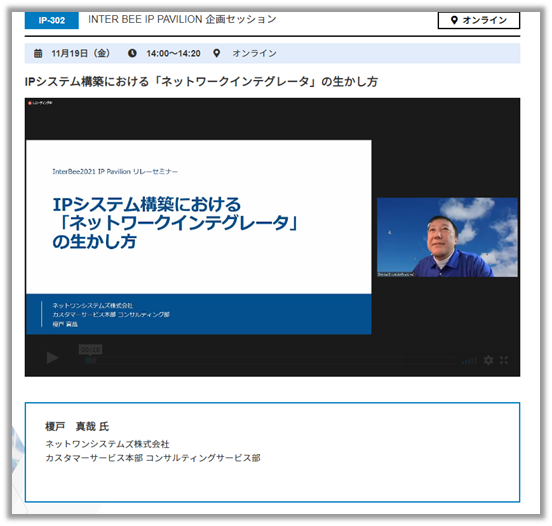Open video settings gear

[x=488, y=360]
